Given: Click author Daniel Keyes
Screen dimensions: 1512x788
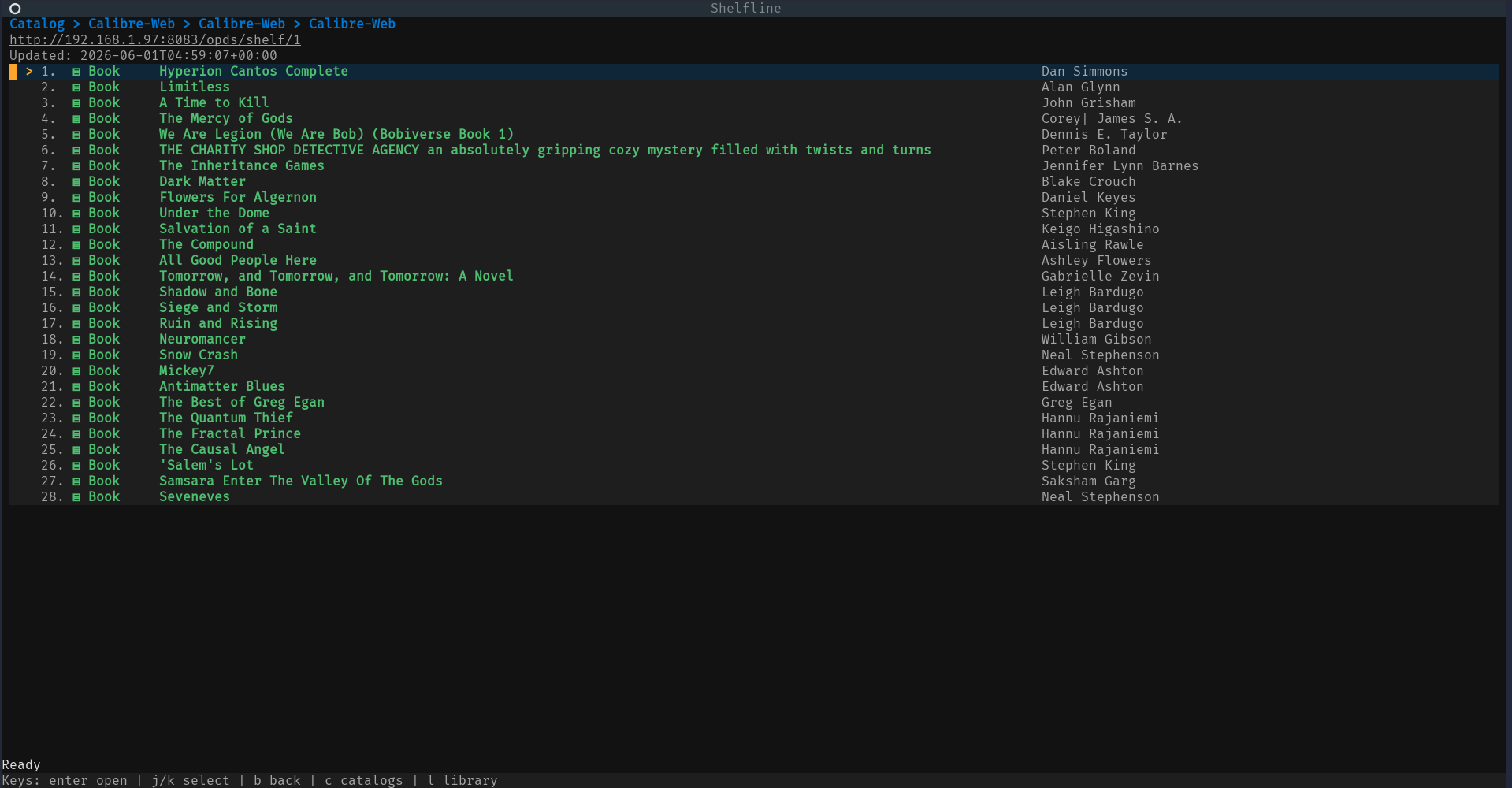Looking at the screenshot, I should (1089, 197).
